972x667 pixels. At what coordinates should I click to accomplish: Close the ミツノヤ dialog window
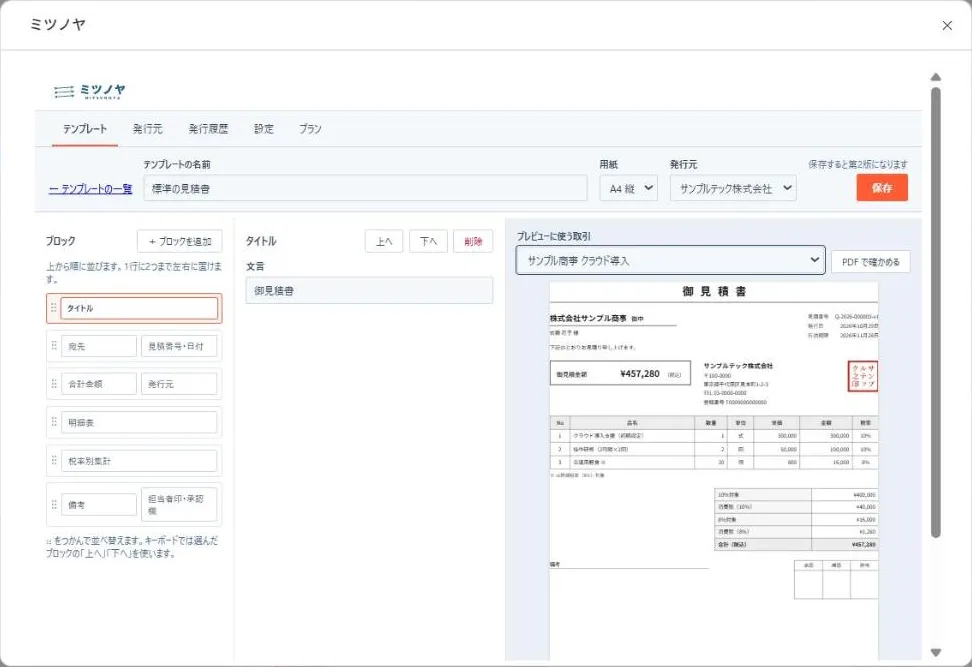(x=947, y=25)
